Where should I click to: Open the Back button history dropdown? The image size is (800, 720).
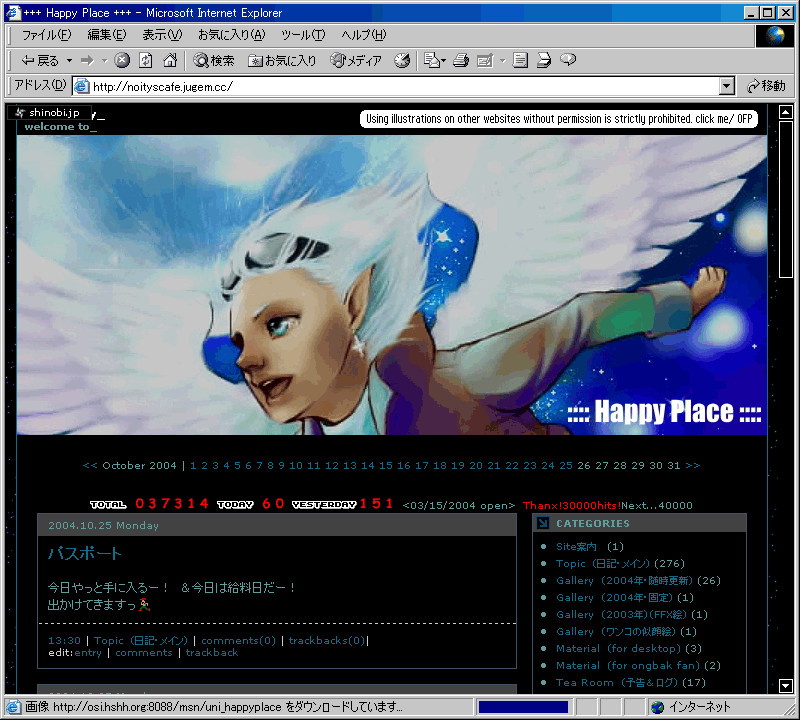(69, 61)
